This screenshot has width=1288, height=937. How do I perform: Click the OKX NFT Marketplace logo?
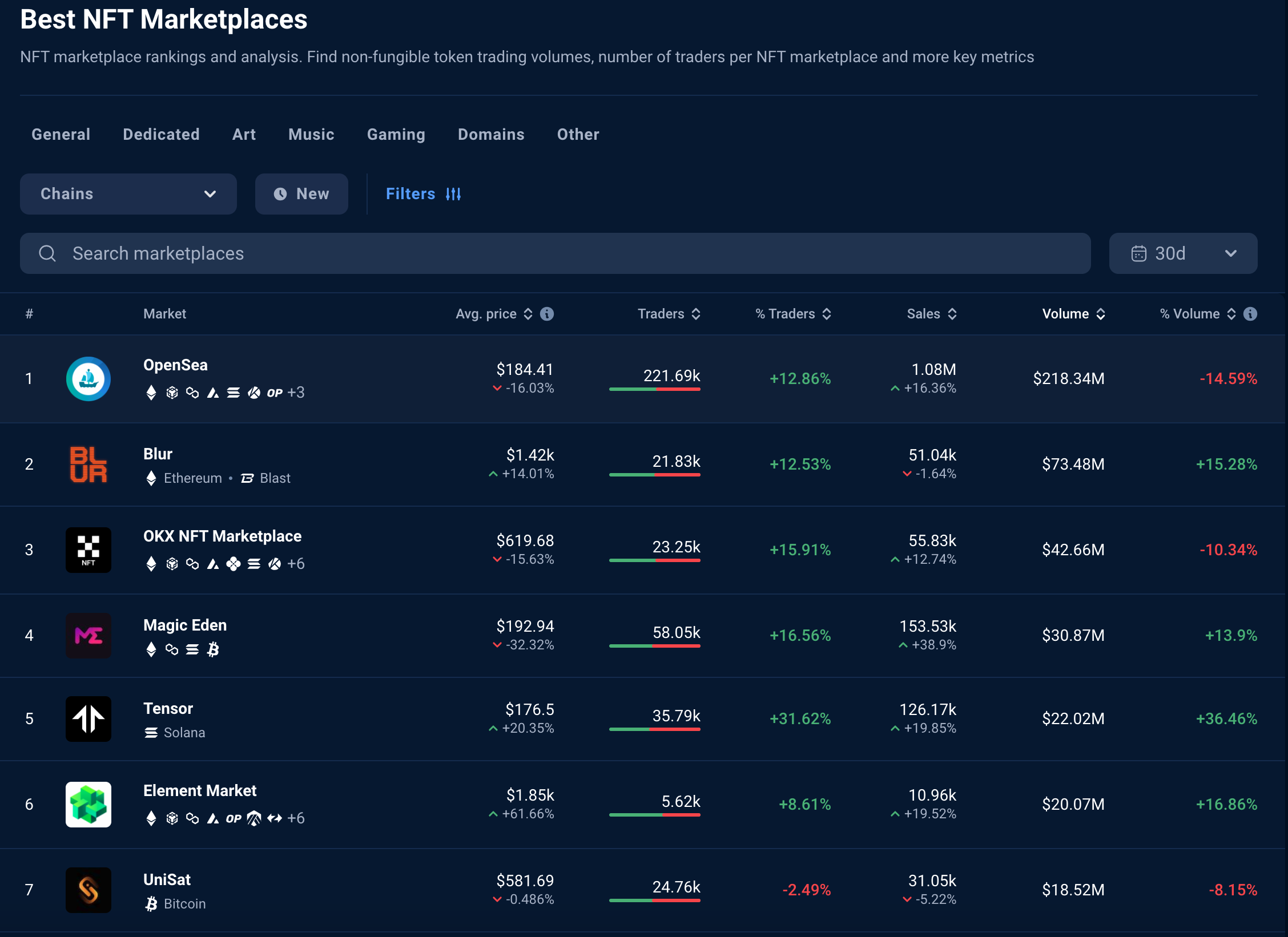[88, 550]
